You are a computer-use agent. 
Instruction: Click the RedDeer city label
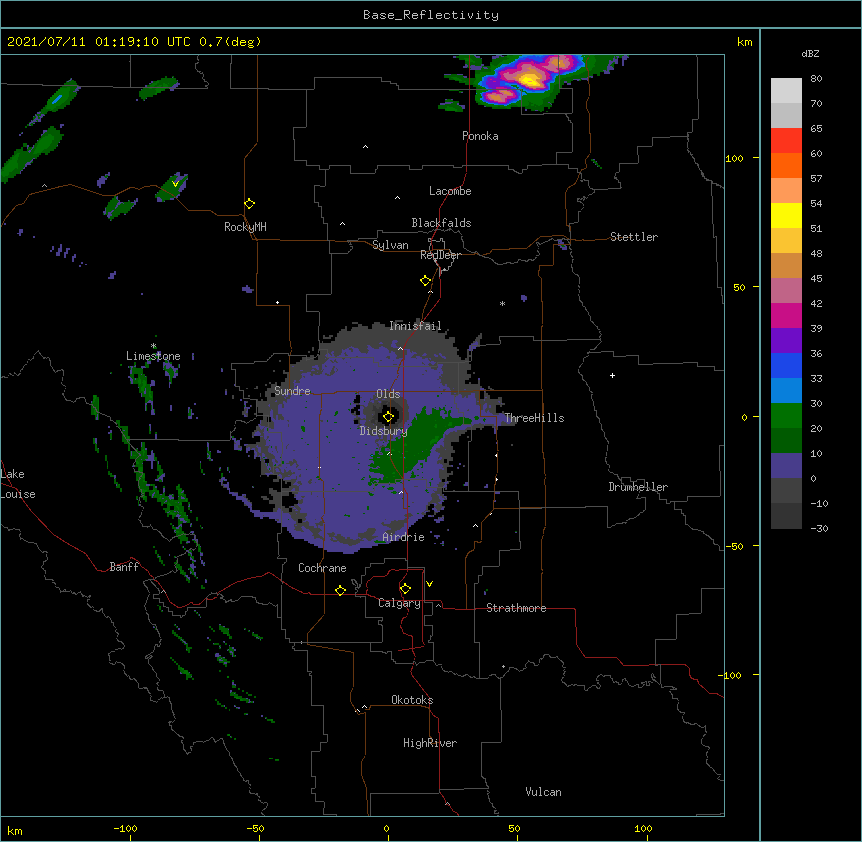click(x=440, y=255)
